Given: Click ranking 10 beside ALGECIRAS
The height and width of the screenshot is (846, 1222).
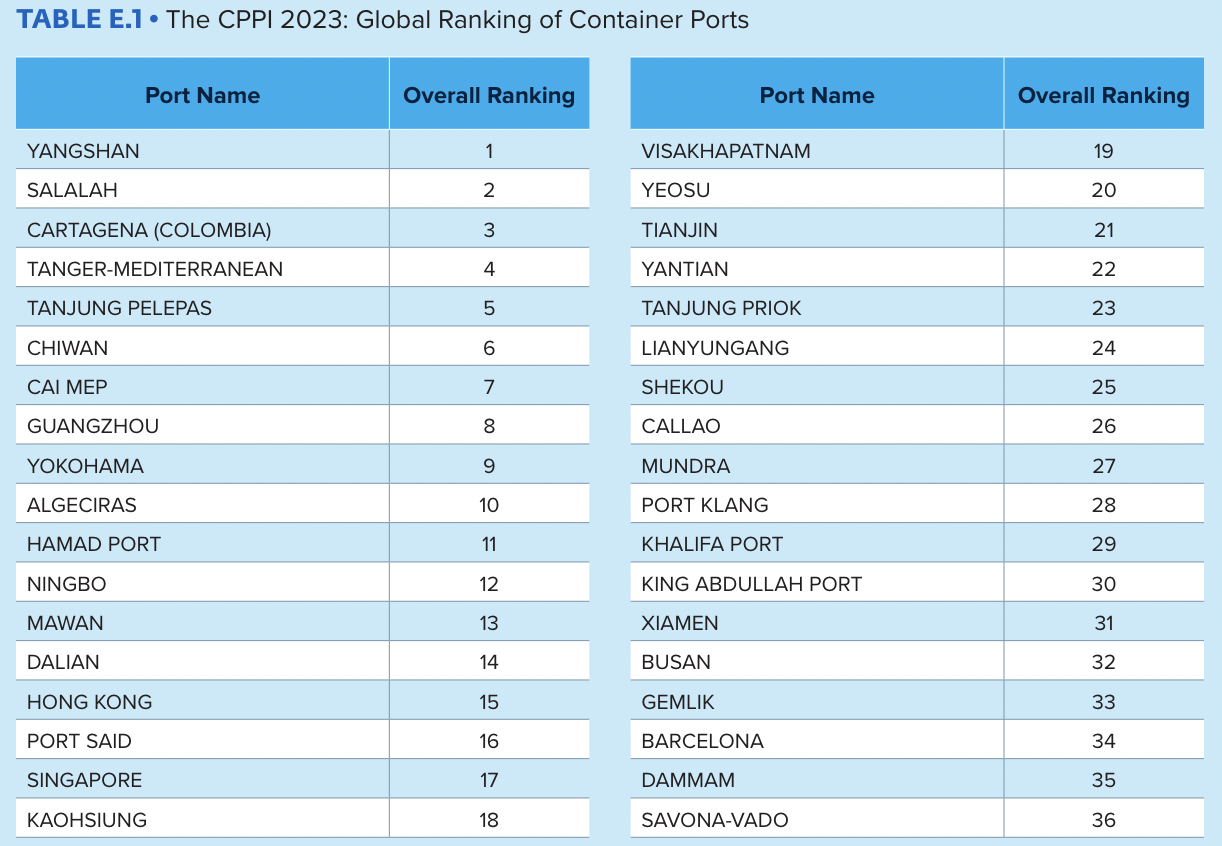Looking at the screenshot, I should tap(489, 505).
